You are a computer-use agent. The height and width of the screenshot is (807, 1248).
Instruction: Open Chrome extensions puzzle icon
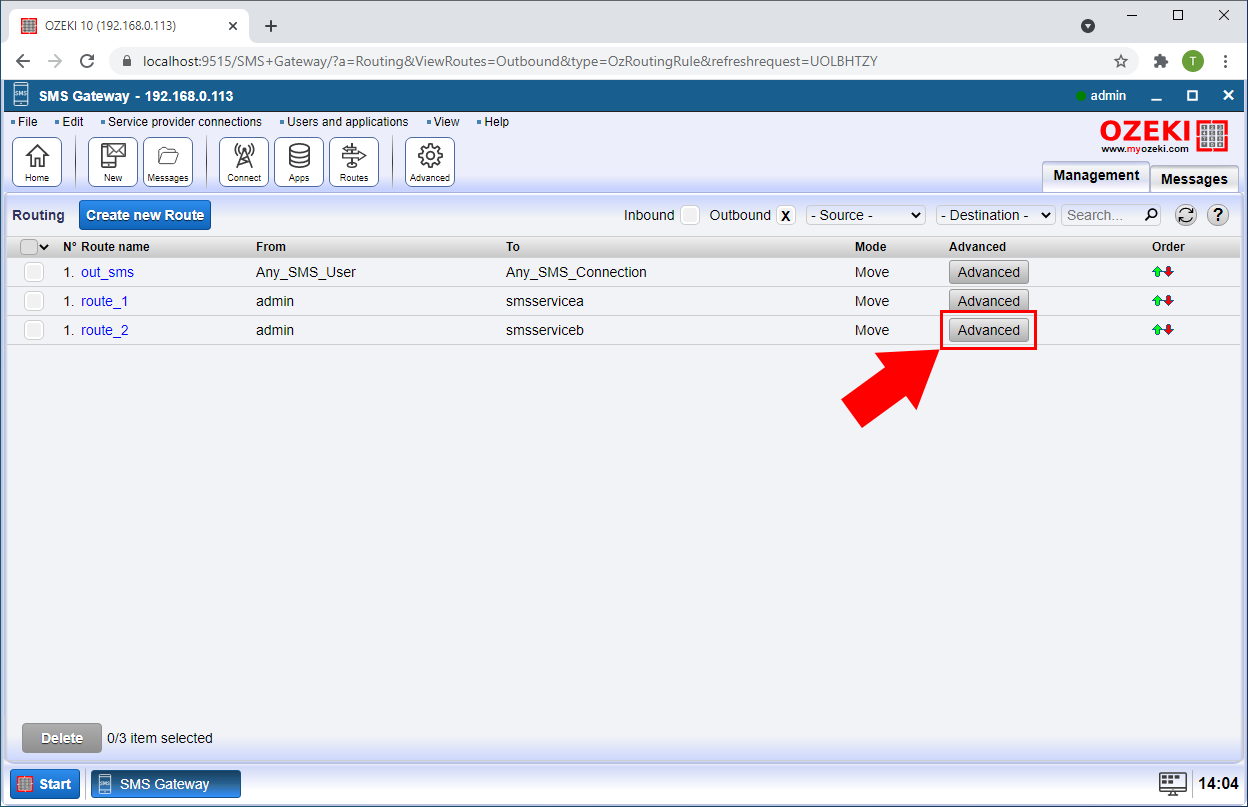pos(1161,61)
